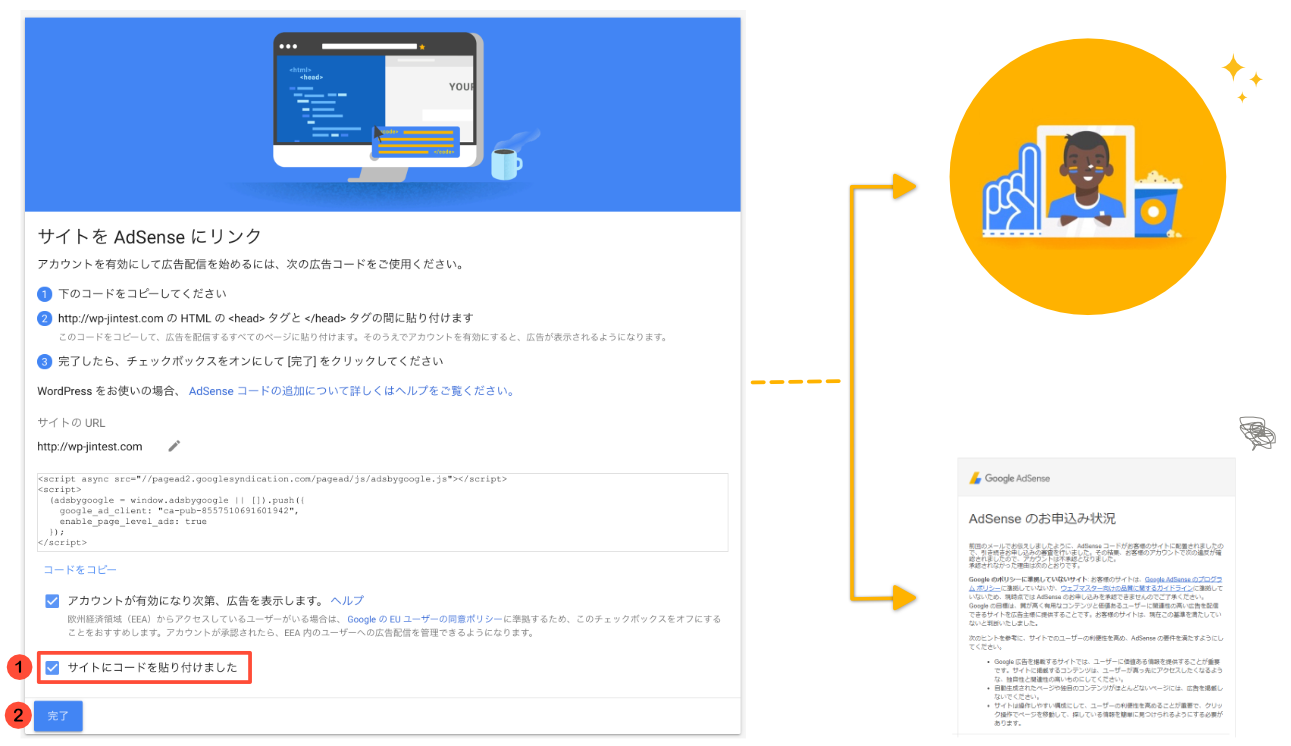Click the computer monitor illustration in the blue banner
Viewport: 1291px width, 746px height.
(x=379, y=106)
